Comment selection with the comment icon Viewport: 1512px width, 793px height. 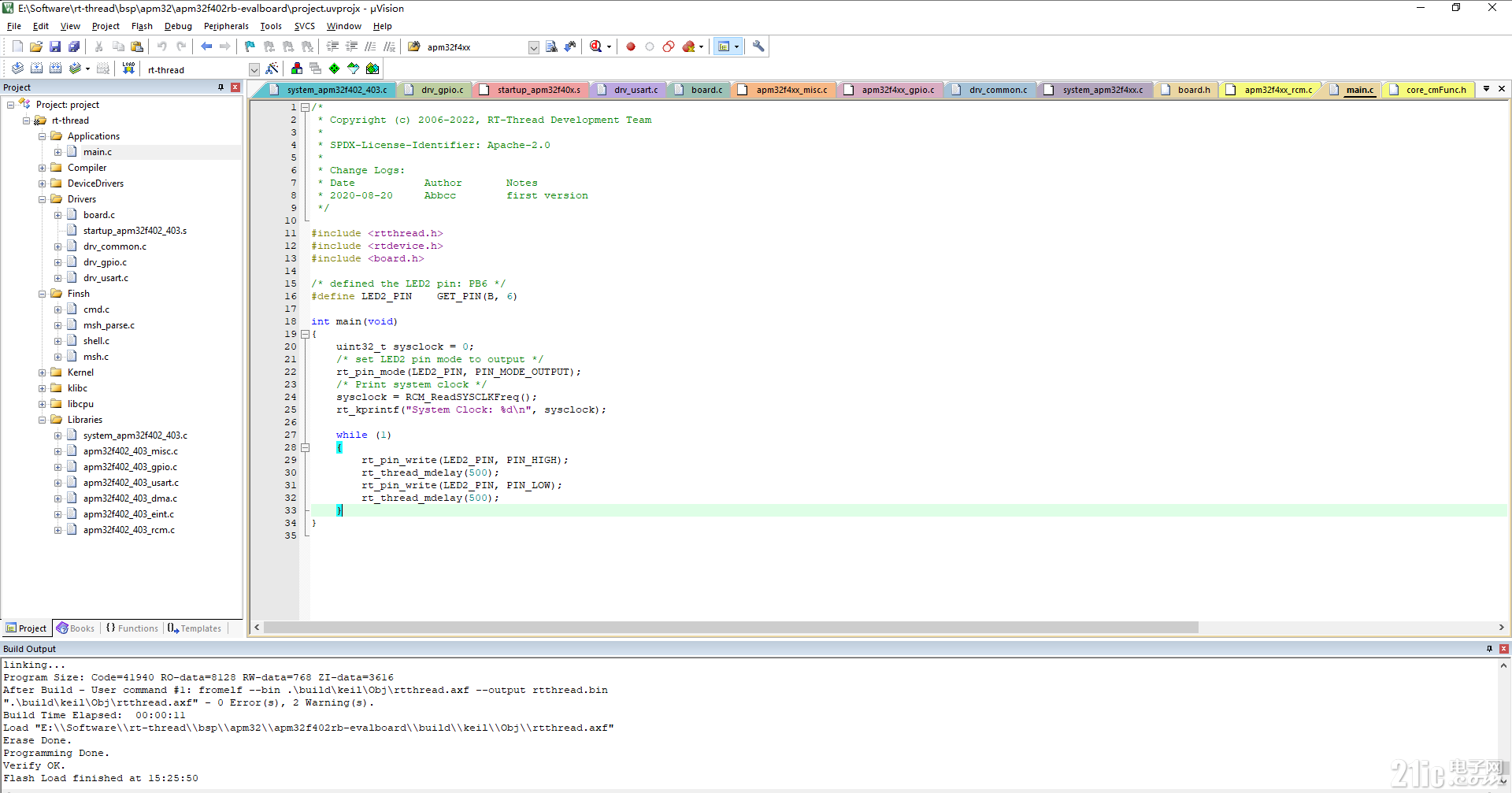[370, 46]
